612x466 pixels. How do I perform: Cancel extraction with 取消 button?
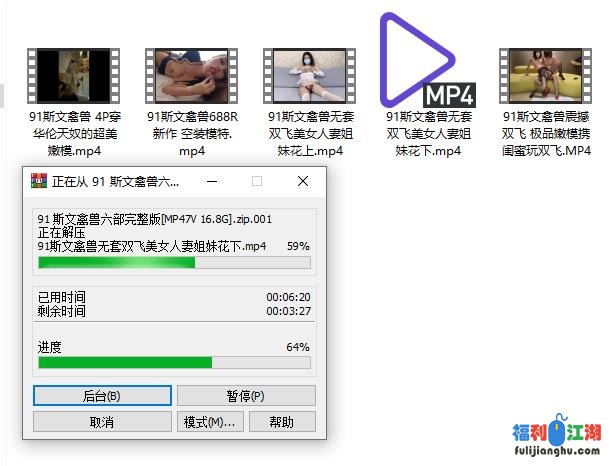pyautogui.click(x=102, y=422)
